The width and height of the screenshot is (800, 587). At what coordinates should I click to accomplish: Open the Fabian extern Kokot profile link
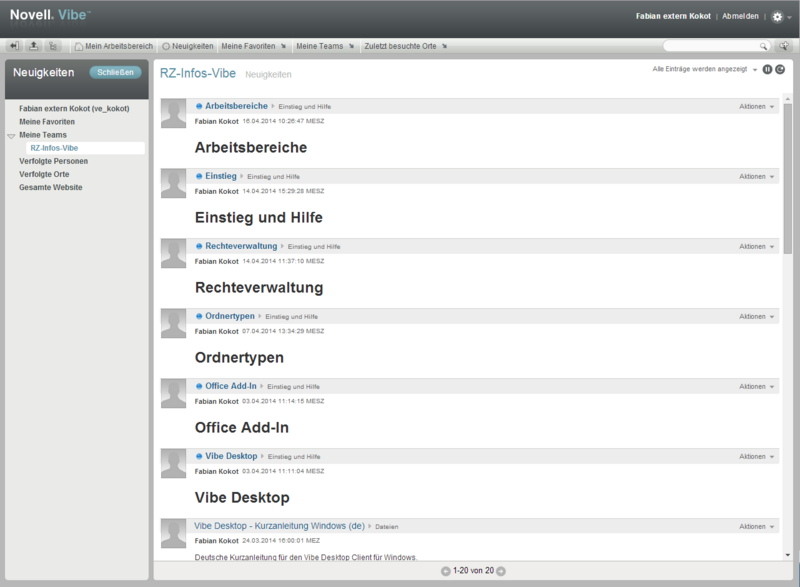pyautogui.click(x=673, y=16)
